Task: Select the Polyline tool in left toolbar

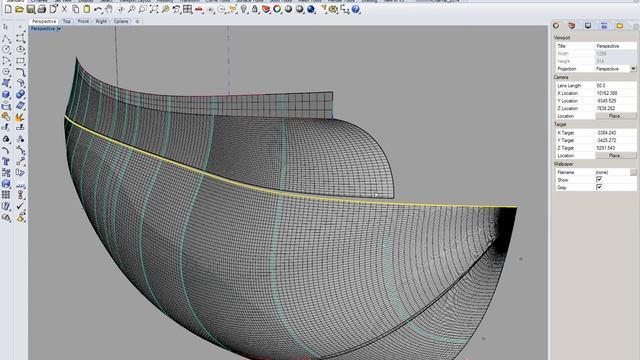Action: coord(6,38)
